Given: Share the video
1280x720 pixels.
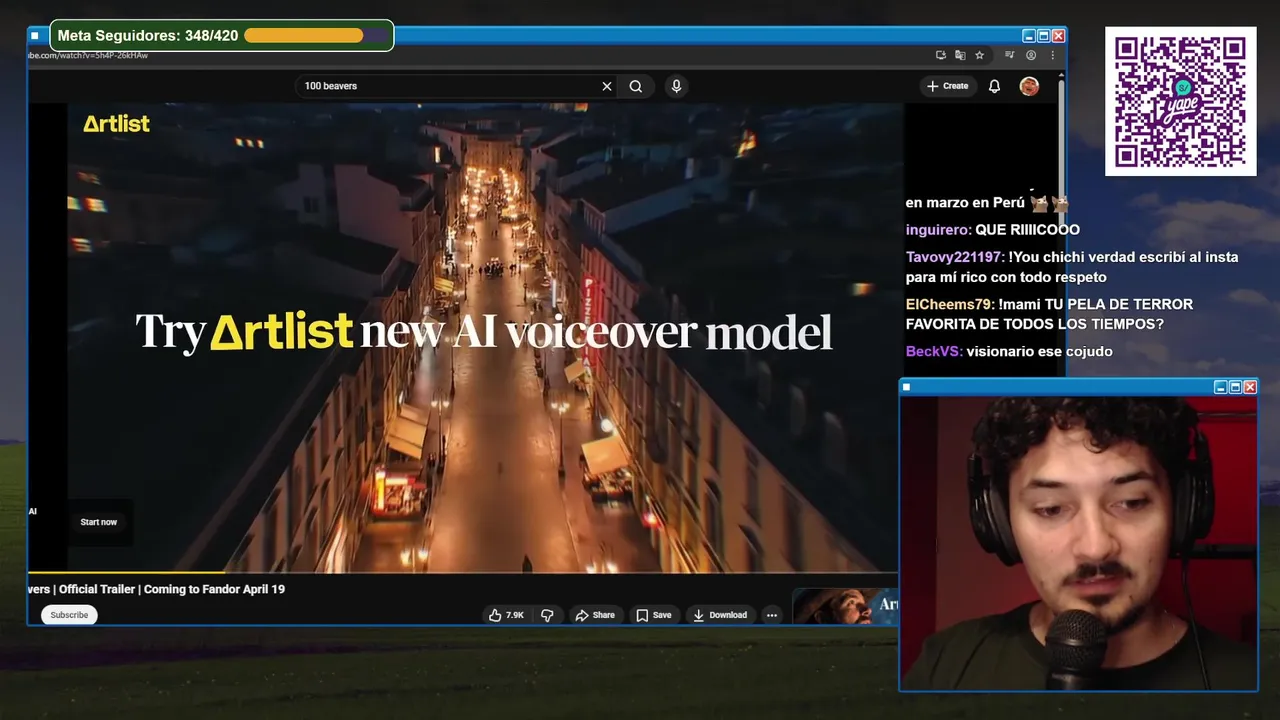Looking at the screenshot, I should coord(595,615).
